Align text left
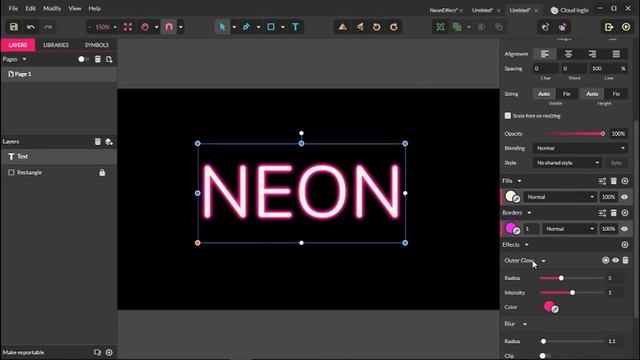Image resolution: width=640 pixels, height=360 pixels. pos(544,54)
